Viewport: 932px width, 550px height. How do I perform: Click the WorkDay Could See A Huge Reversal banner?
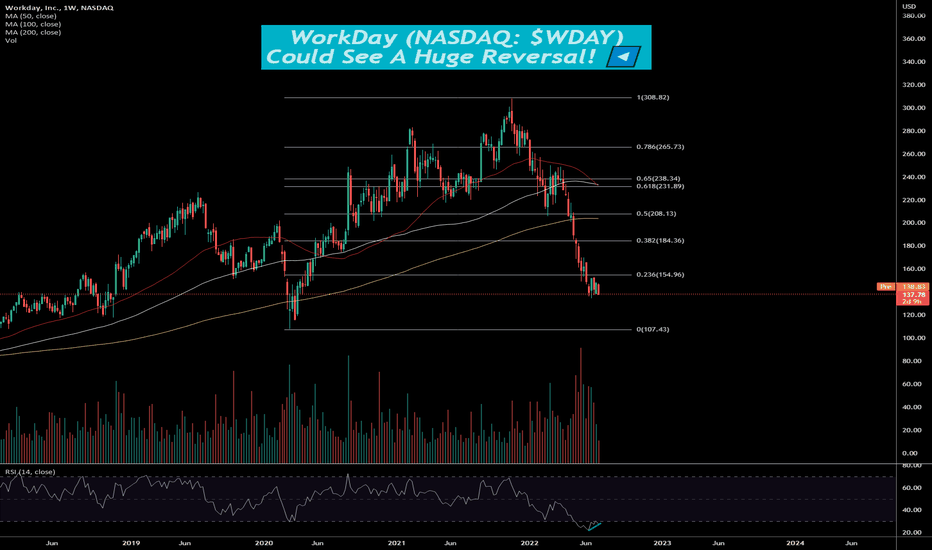pos(456,47)
